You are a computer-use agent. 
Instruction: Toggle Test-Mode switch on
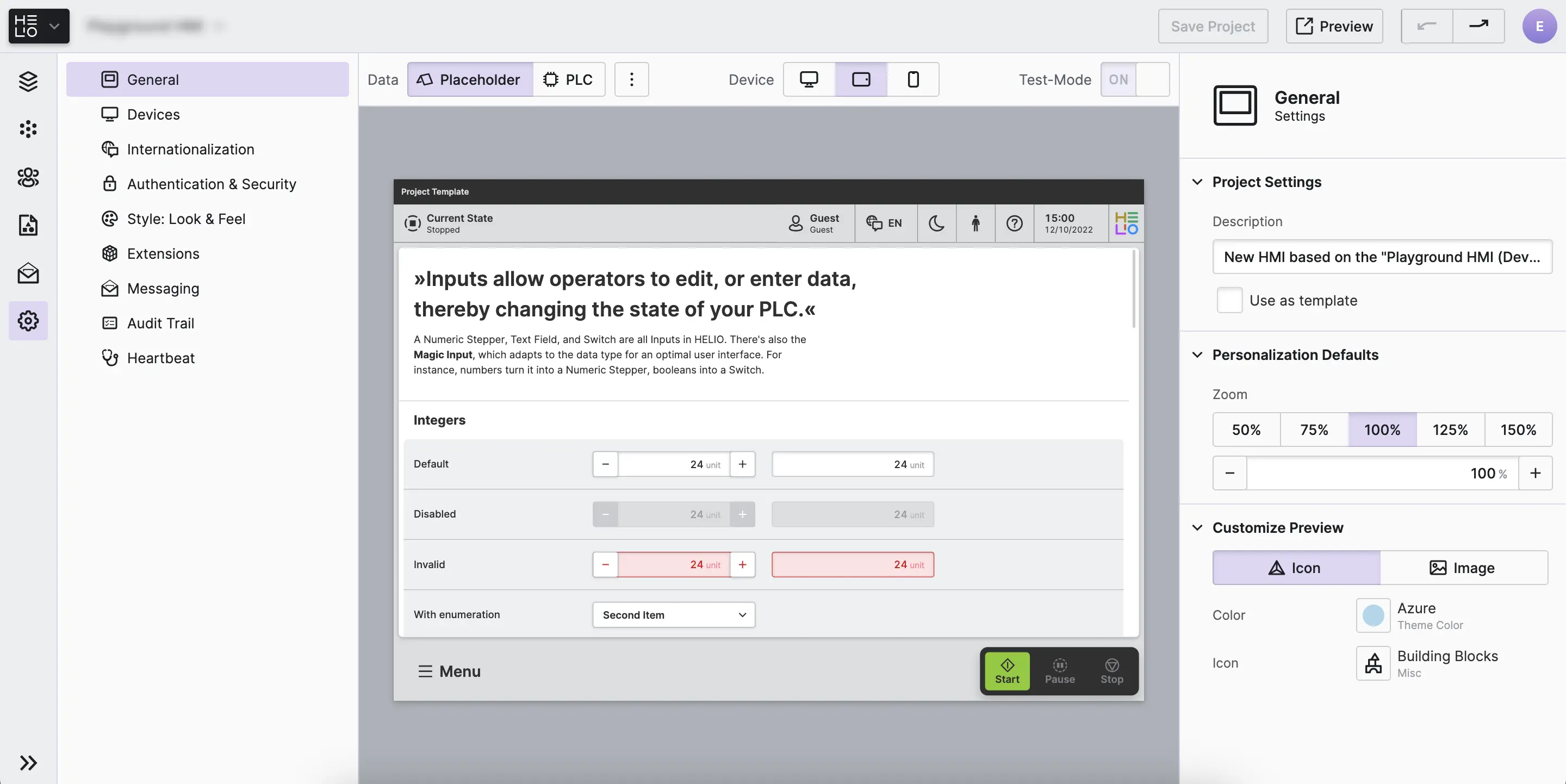[x=1134, y=79]
